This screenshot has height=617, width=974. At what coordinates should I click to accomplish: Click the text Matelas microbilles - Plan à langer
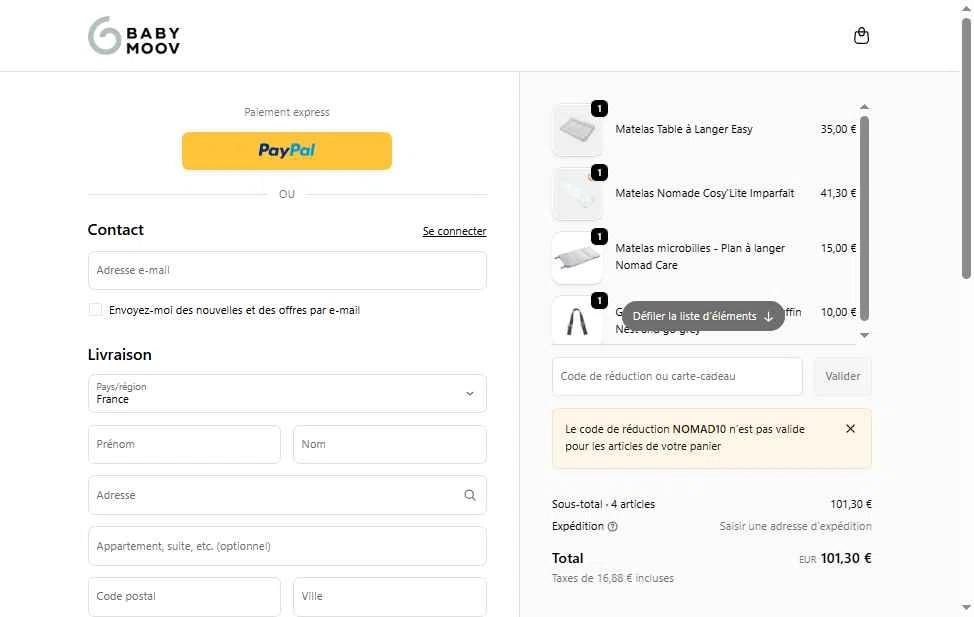click(700, 248)
